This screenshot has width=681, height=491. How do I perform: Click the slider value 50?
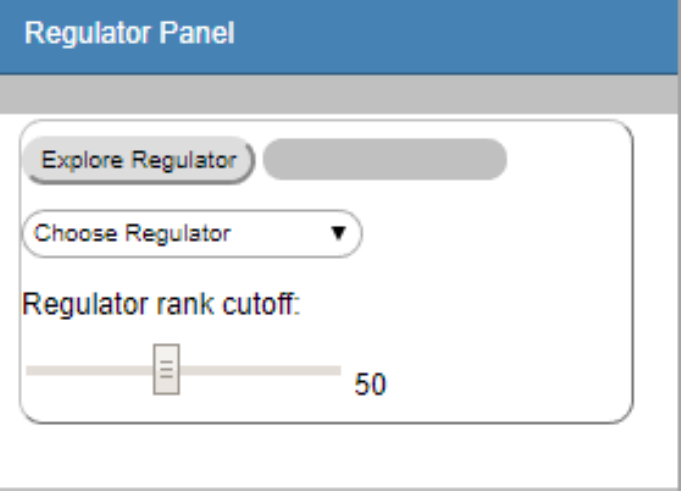click(370, 384)
